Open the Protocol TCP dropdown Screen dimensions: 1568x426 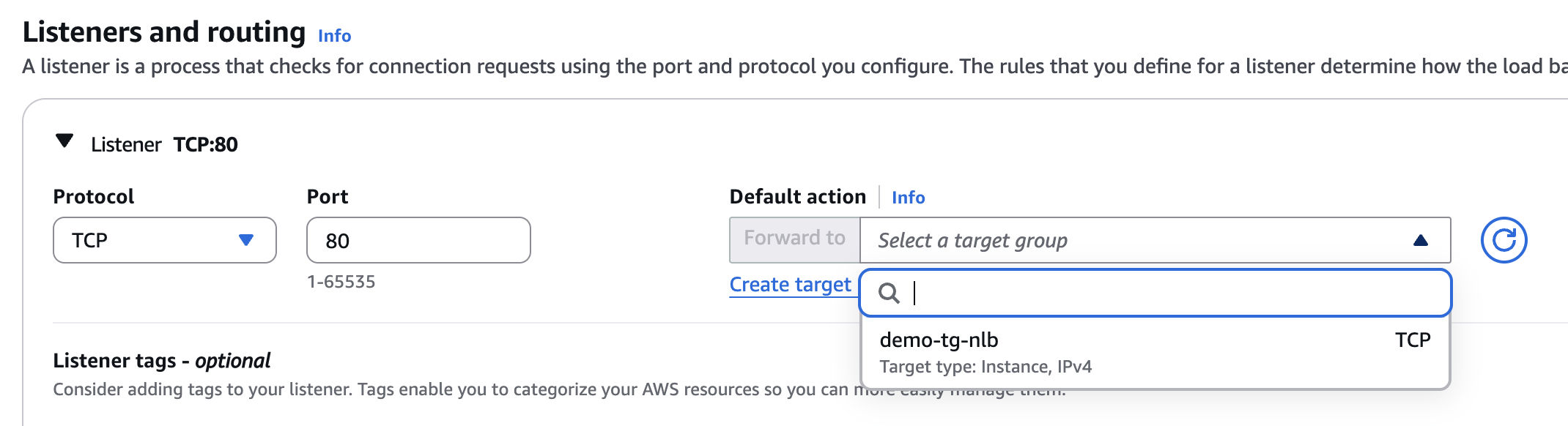(164, 240)
